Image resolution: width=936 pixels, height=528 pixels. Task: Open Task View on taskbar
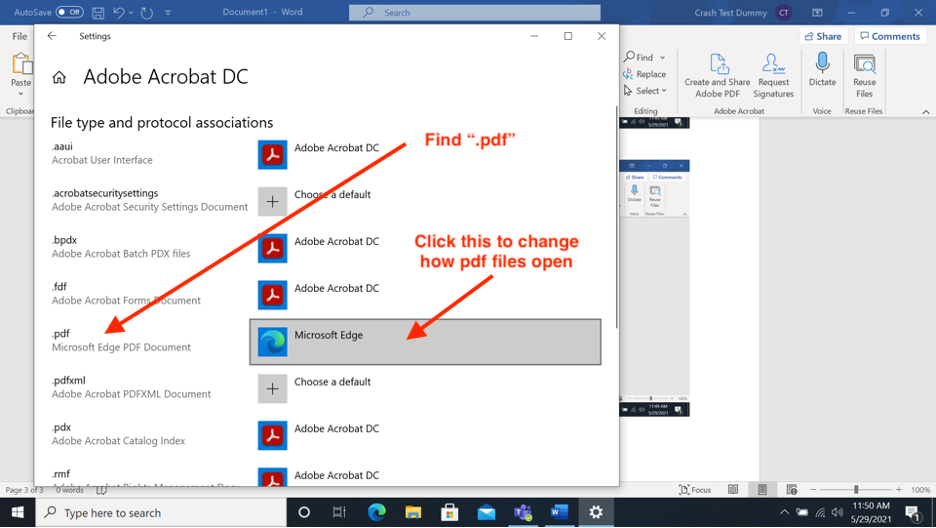tap(338, 512)
